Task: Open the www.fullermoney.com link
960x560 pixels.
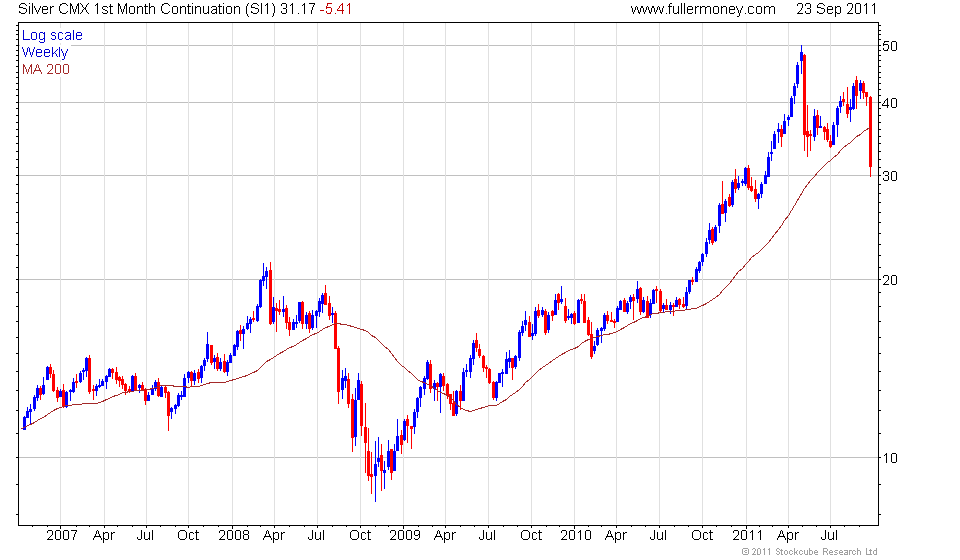Action: 703,9
